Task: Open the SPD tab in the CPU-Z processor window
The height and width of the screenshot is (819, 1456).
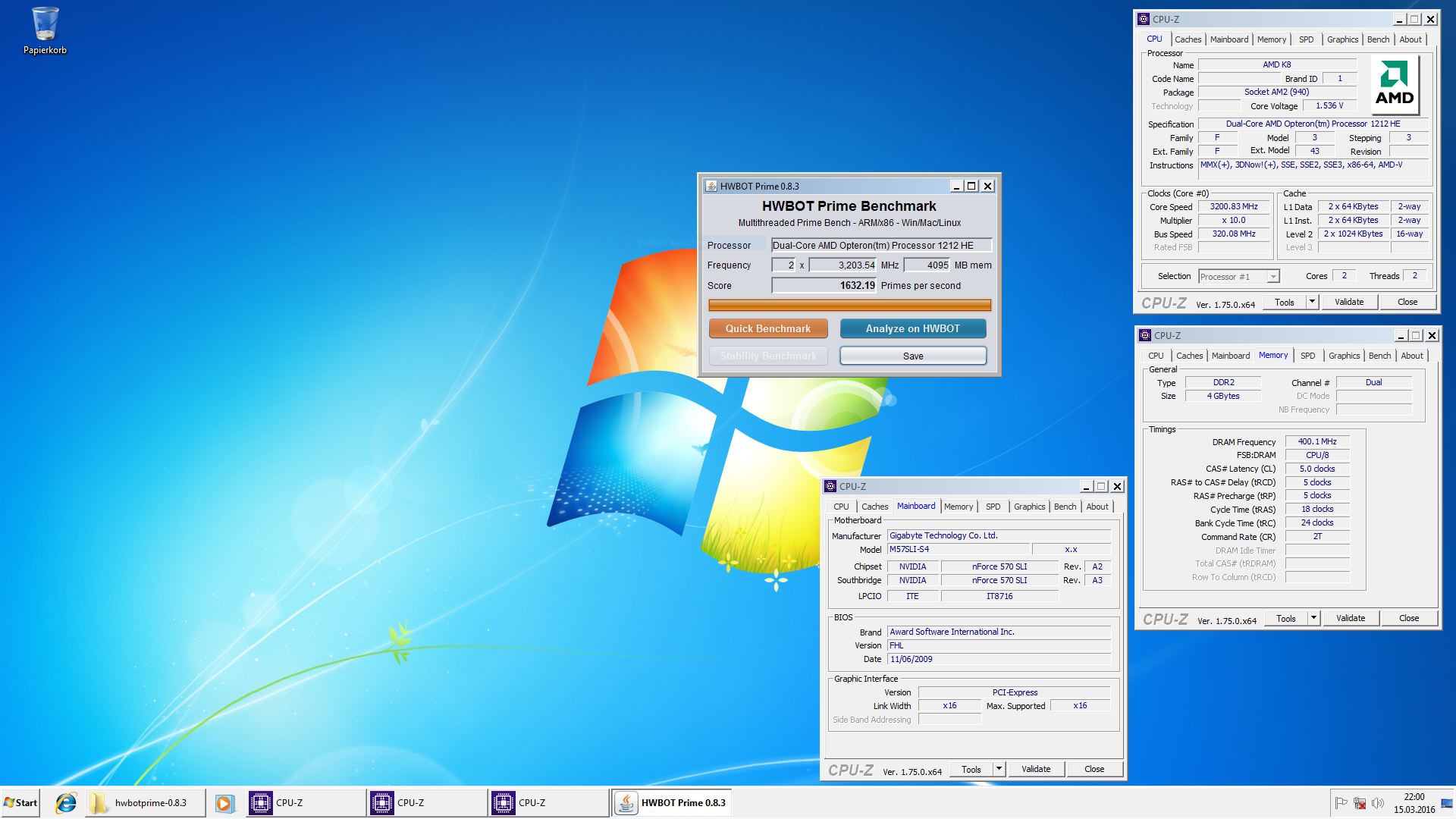Action: point(1306,39)
